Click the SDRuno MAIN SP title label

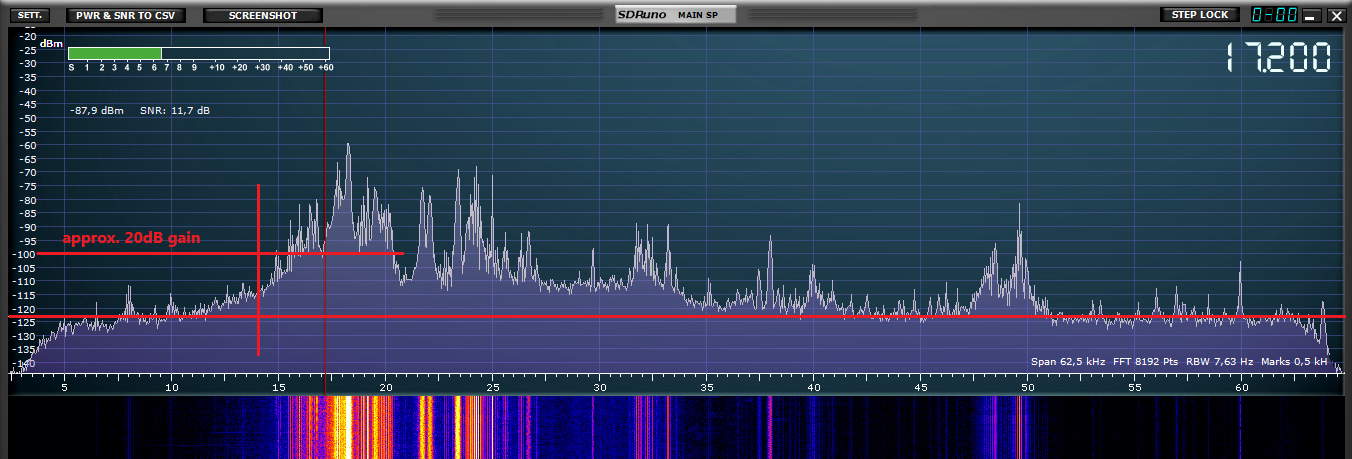coord(676,15)
